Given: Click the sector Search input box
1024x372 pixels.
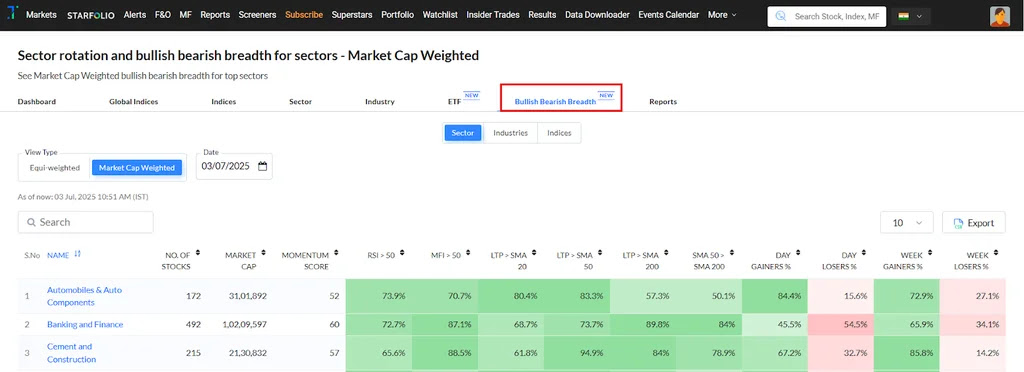Looking at the screenshot, I should (86, 222).
